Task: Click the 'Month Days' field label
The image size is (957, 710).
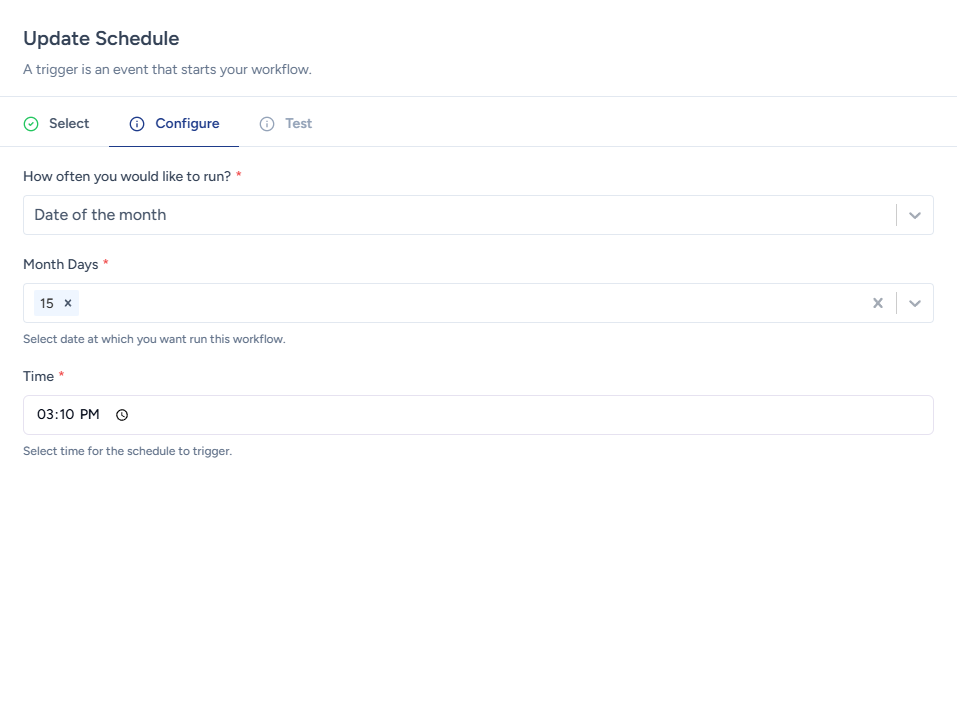Action: pyautogui.click(x=60, y=264)
